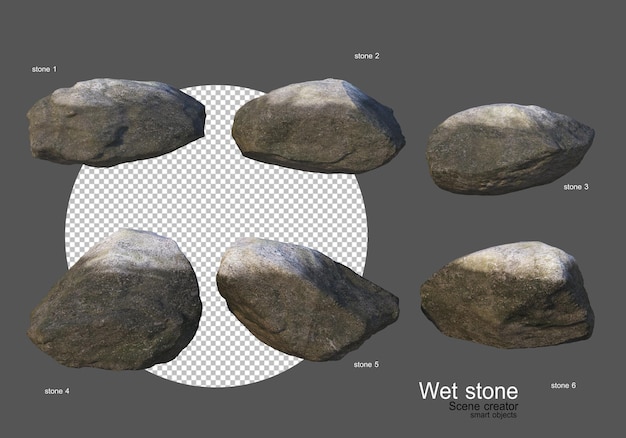Select the stone 2 rock image
The height and width of the screenshot is (438, 626).
coord(319,126)
